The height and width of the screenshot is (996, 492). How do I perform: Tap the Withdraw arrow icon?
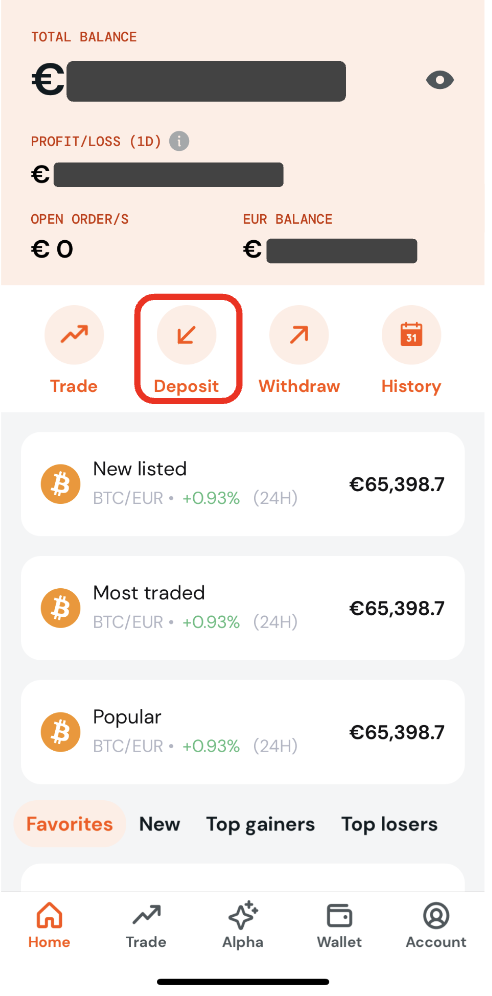[299, 335]
